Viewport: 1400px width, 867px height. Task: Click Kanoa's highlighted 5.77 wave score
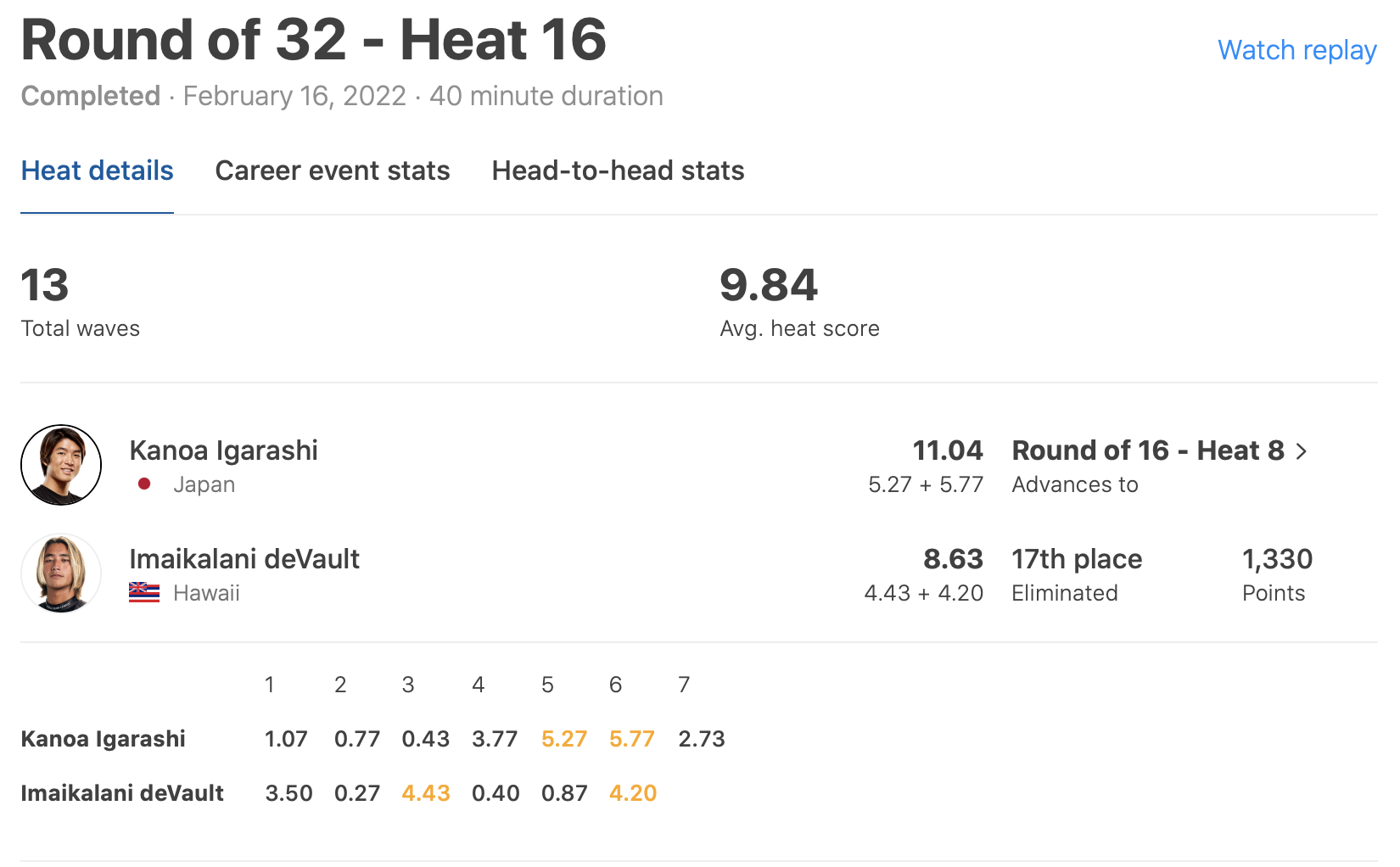pos(632,739)
